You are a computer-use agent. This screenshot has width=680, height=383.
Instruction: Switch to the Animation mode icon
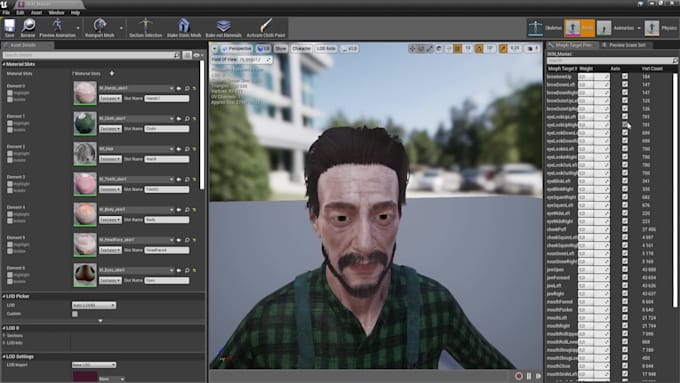pos(604,28)
